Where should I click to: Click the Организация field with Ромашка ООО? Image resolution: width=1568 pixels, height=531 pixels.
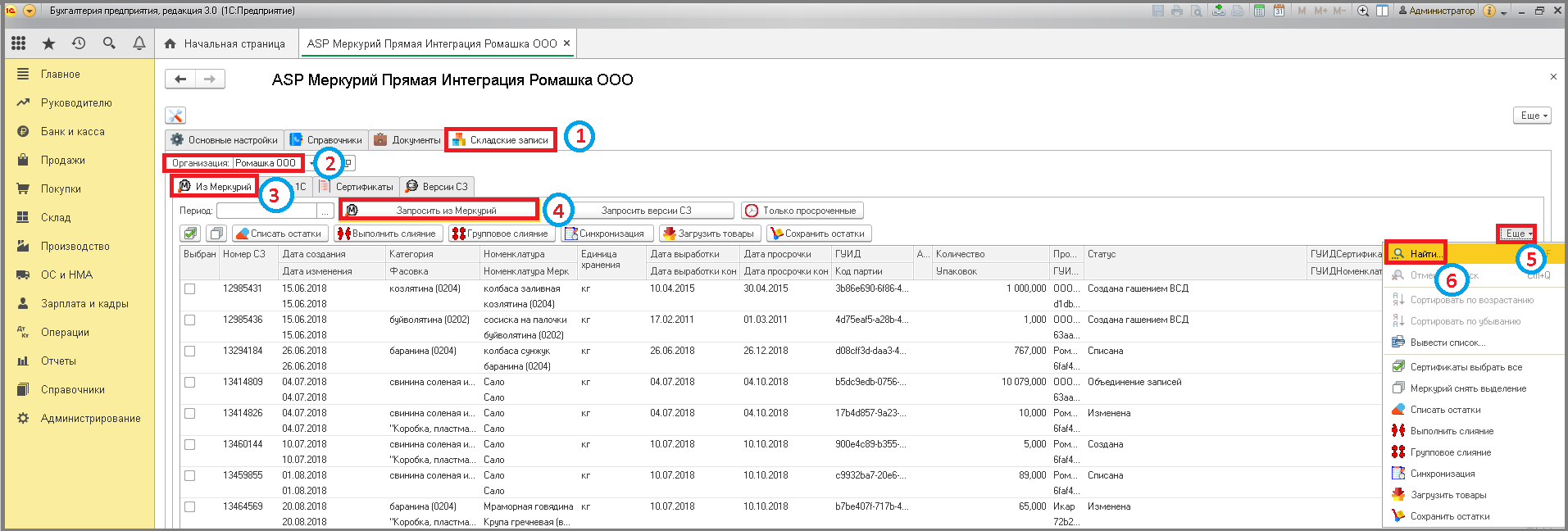(x=268, y=163)
